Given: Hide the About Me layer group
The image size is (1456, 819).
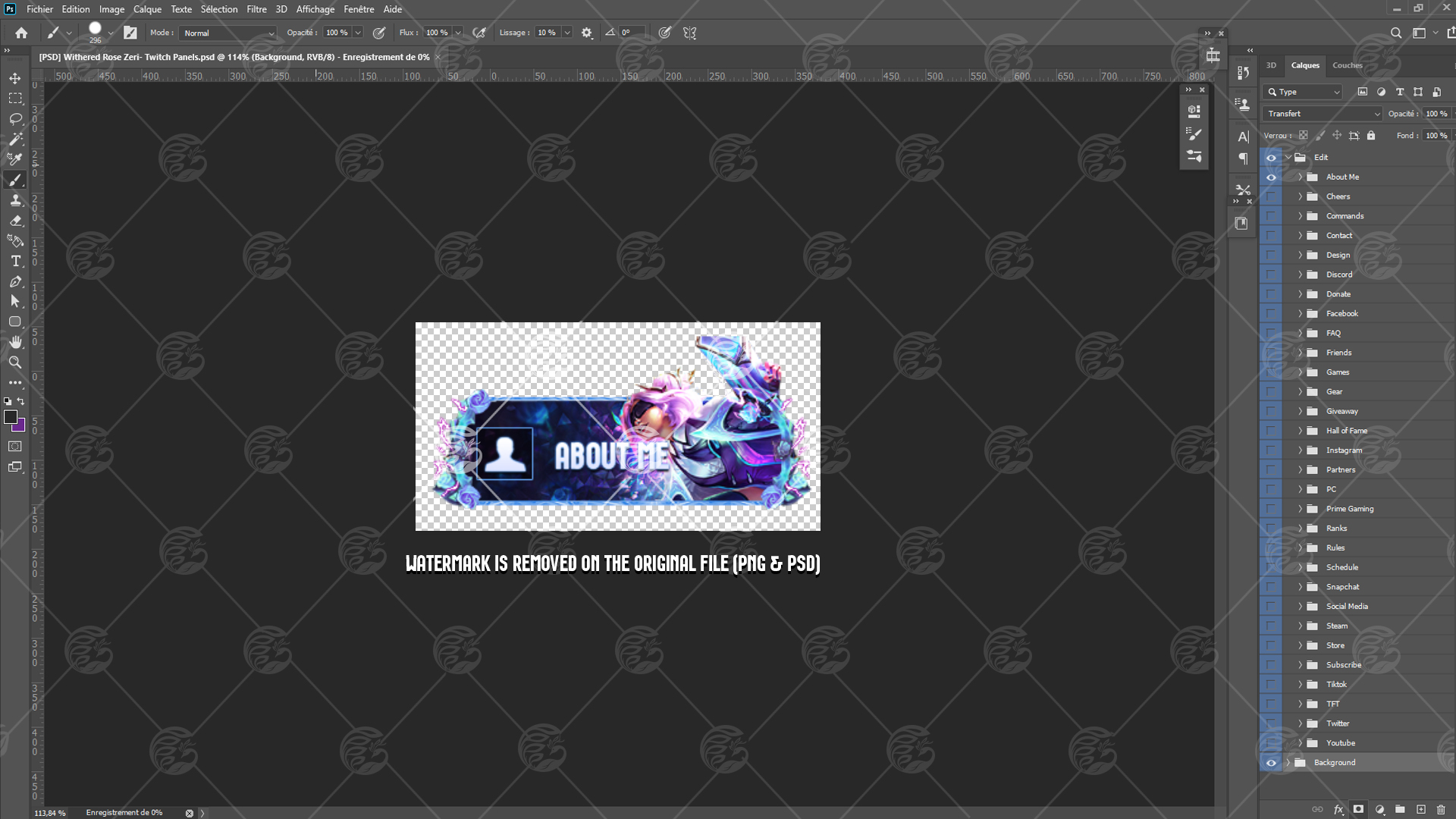Looking at the screenshot, I should point(1271,177).
